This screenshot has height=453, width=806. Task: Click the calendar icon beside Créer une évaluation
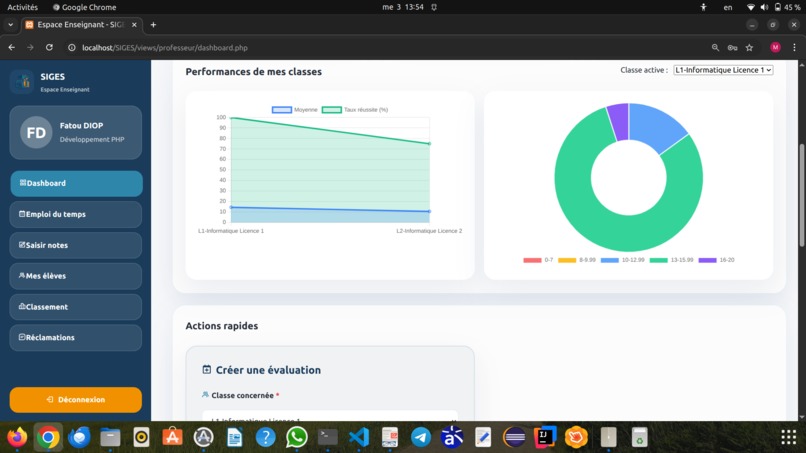(207, 370)
